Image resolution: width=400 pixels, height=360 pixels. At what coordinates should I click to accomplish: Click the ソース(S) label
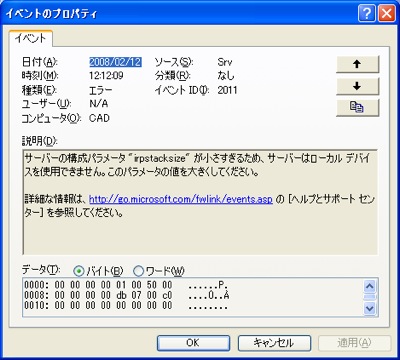(174, 62)
